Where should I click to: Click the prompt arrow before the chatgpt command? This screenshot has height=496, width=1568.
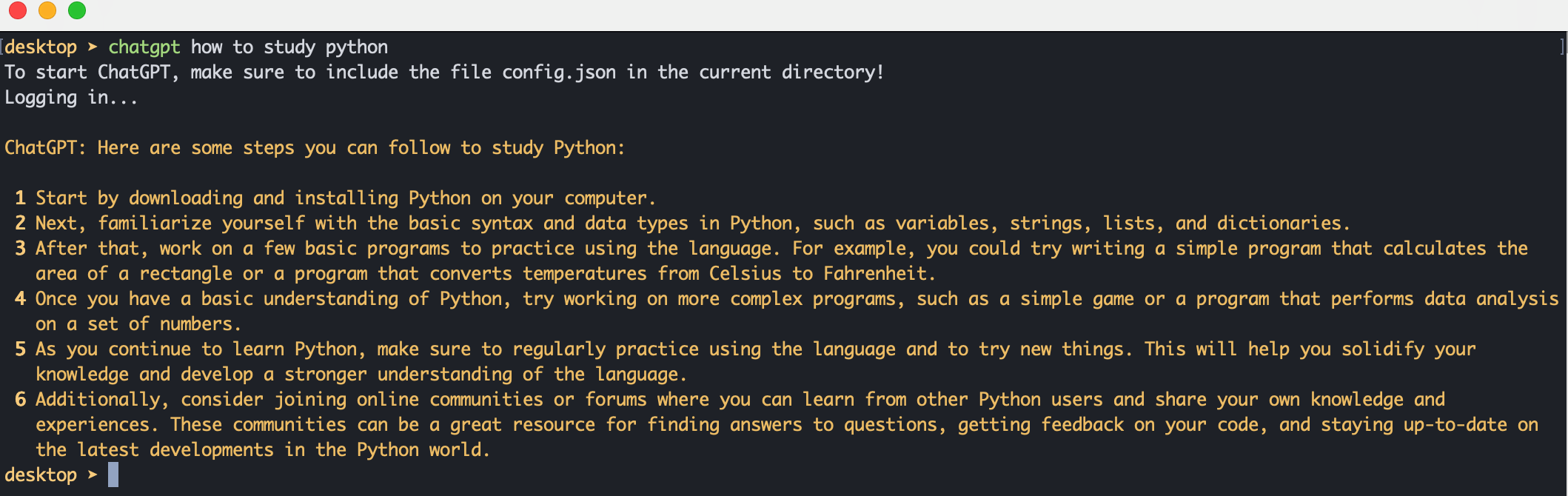pos(93,47)
